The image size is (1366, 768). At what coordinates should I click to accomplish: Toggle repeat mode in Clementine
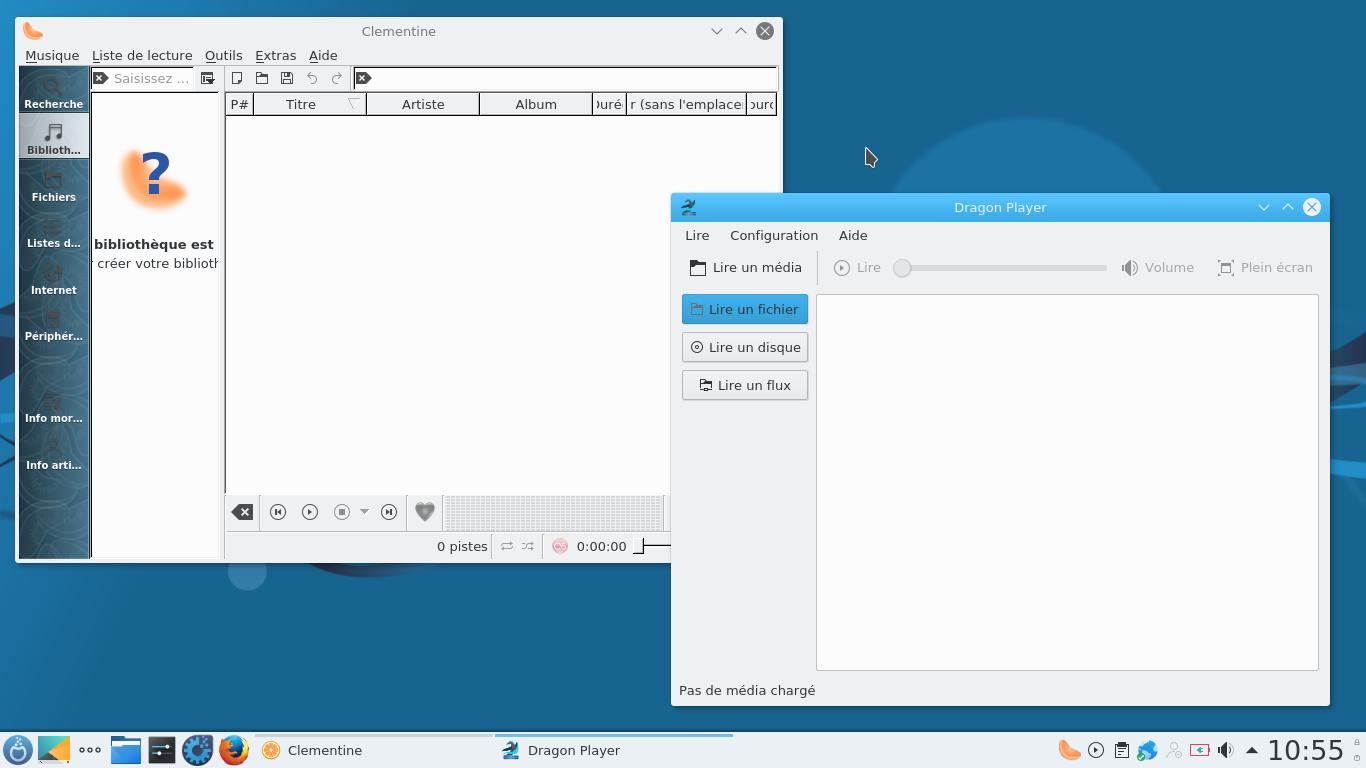(507, 546)
